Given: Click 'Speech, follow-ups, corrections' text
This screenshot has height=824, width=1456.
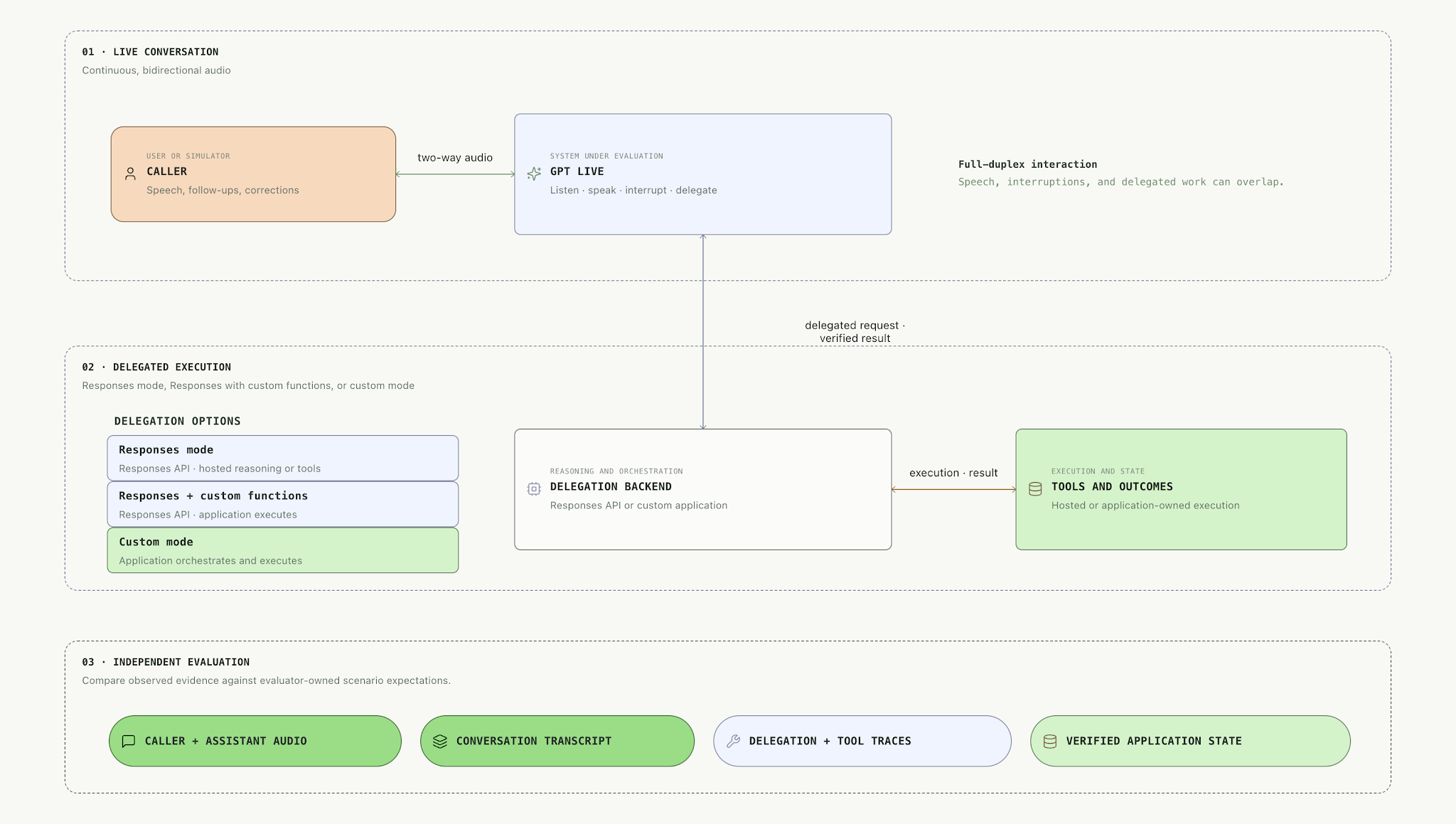Looking at the screenshot, I should pyautogui.click(x=223, y=191).
